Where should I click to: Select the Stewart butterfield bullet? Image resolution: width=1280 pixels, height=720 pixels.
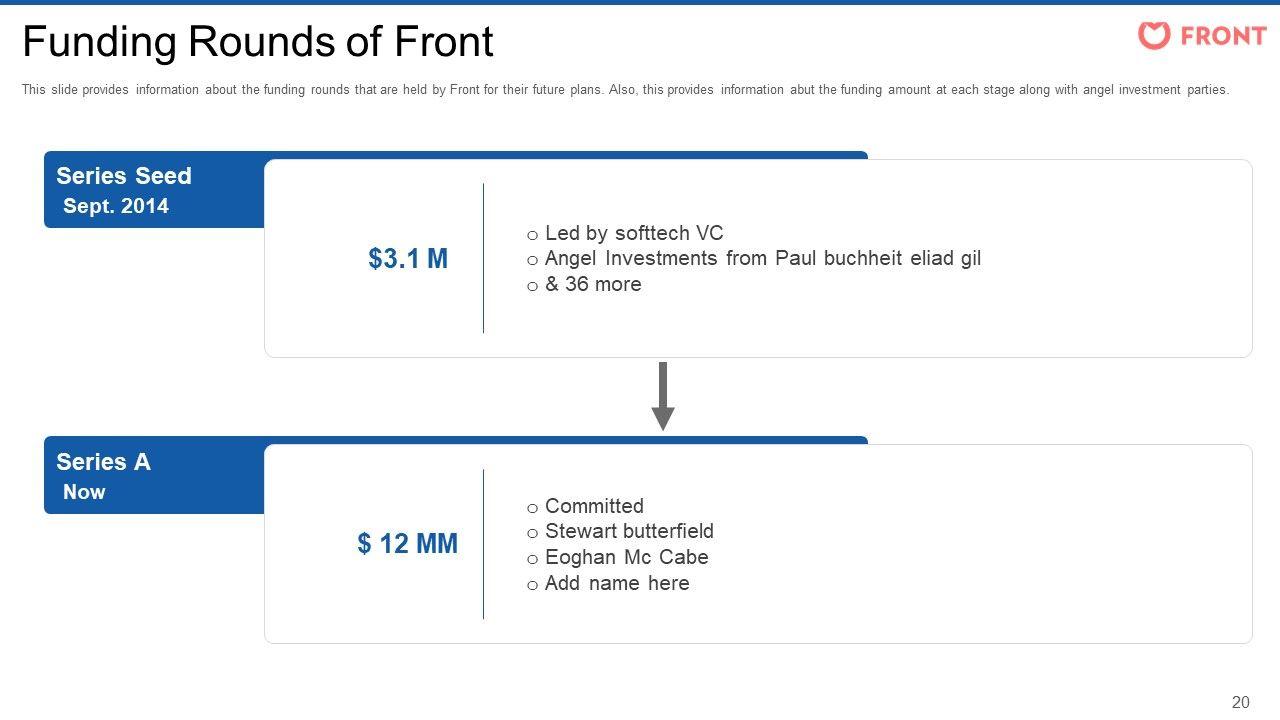pos(629,531)
